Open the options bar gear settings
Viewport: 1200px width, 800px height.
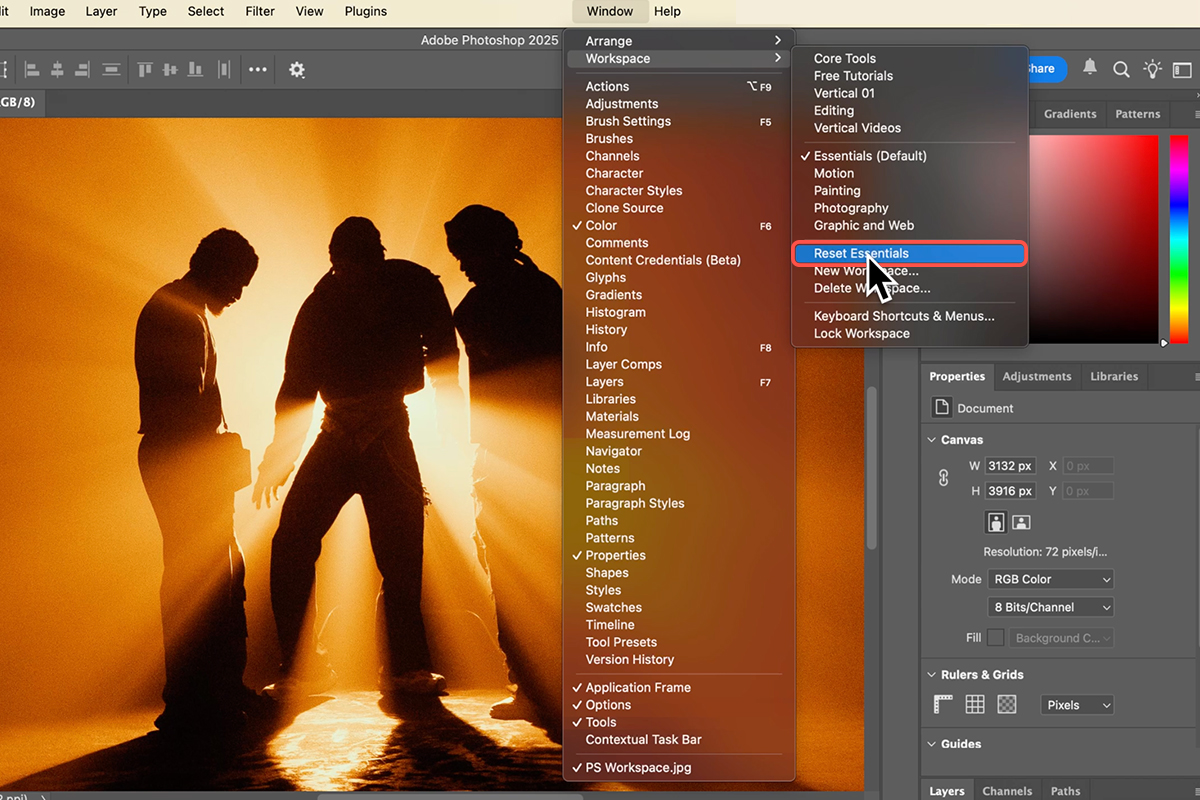[x=297, y=70]
